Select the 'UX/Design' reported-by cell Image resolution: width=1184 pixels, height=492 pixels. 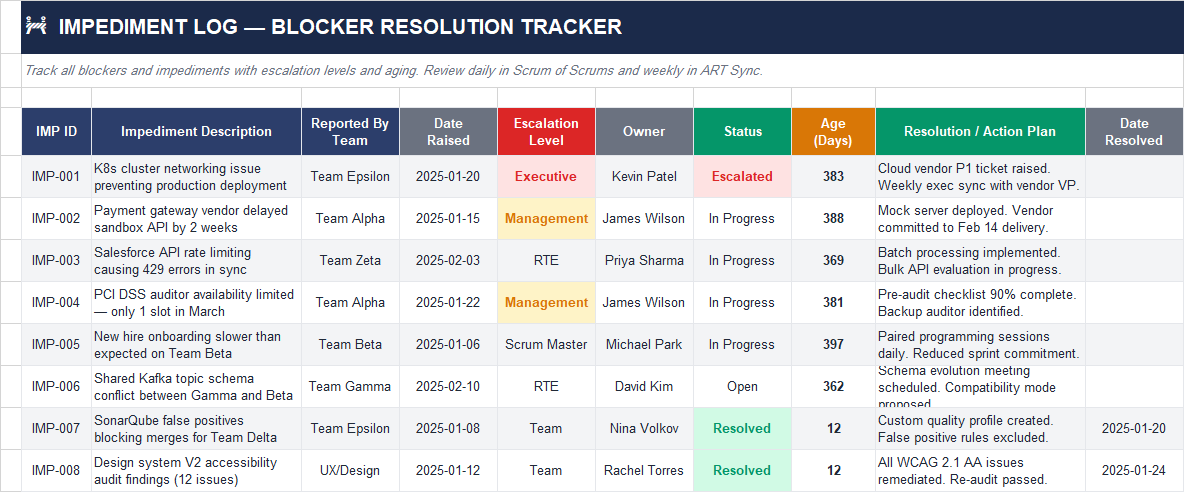(x=350, y=471)
